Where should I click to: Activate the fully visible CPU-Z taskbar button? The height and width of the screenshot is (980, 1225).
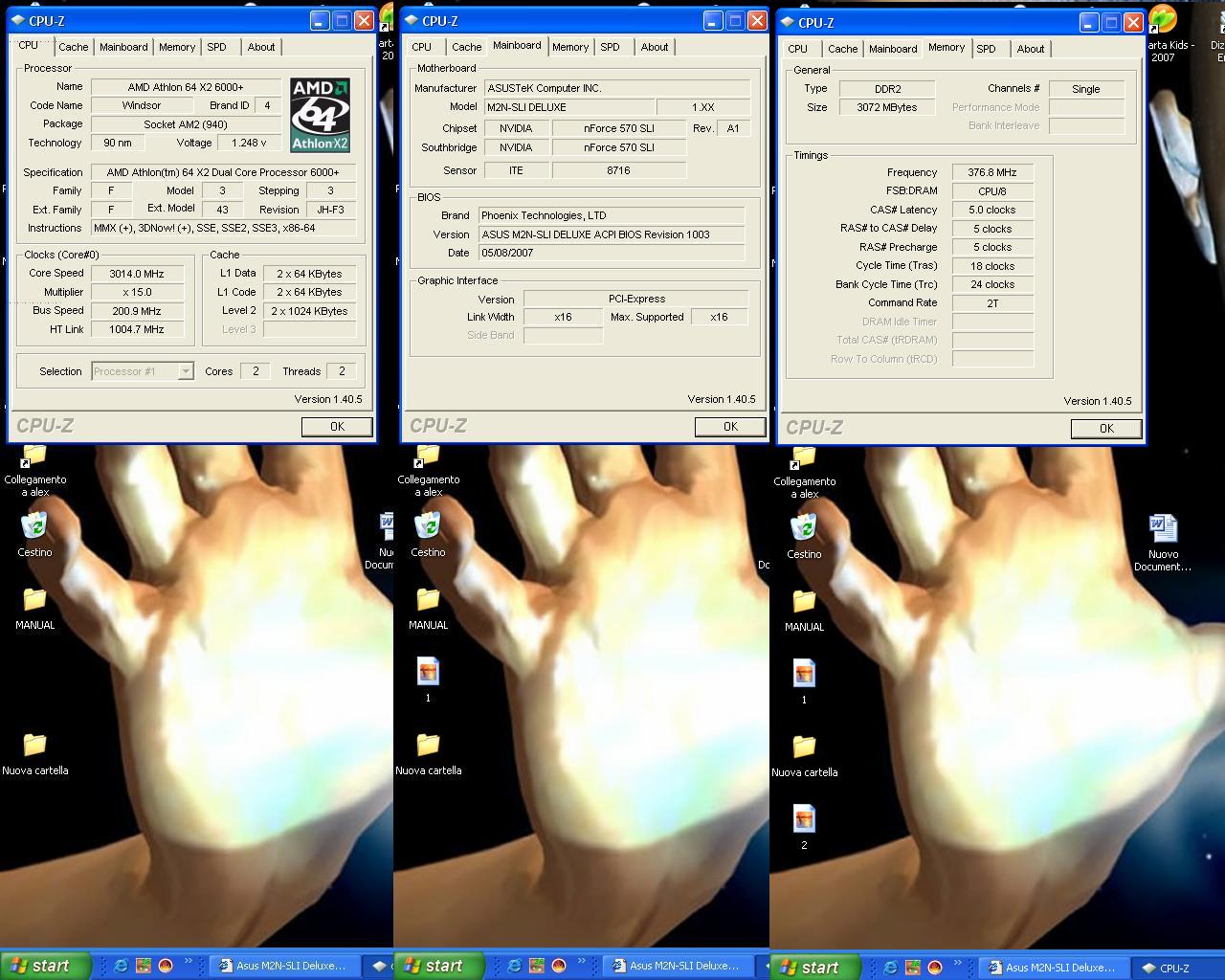tap(1176, 968)
